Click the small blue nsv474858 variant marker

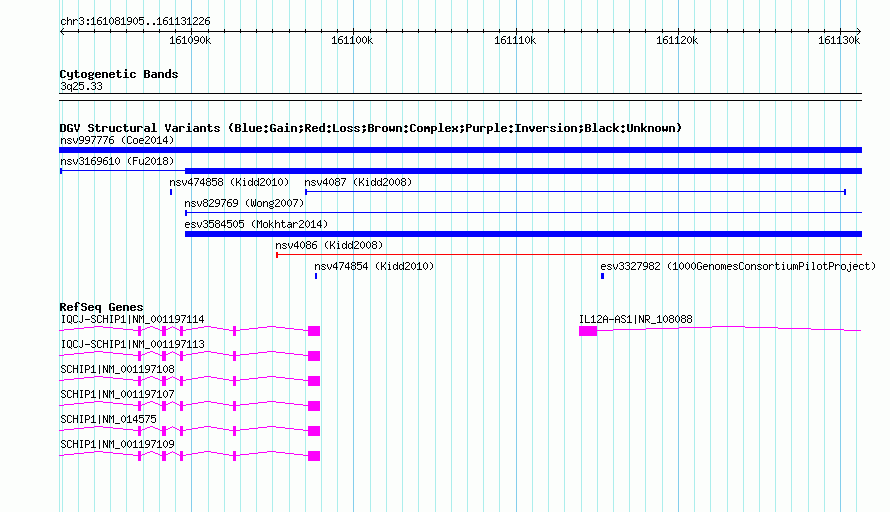coord(171,192)
